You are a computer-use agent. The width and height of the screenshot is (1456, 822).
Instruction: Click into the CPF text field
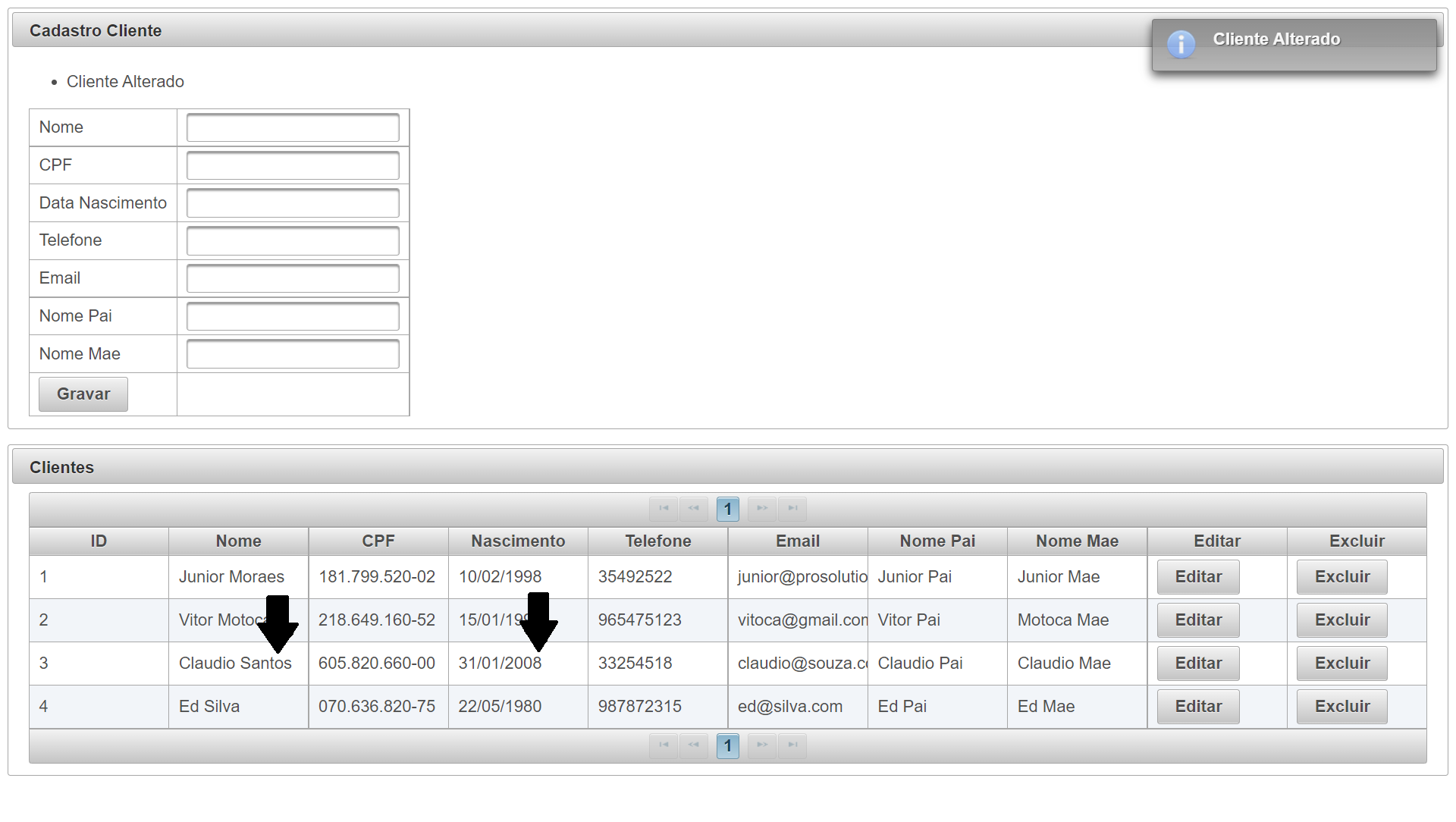293,165
